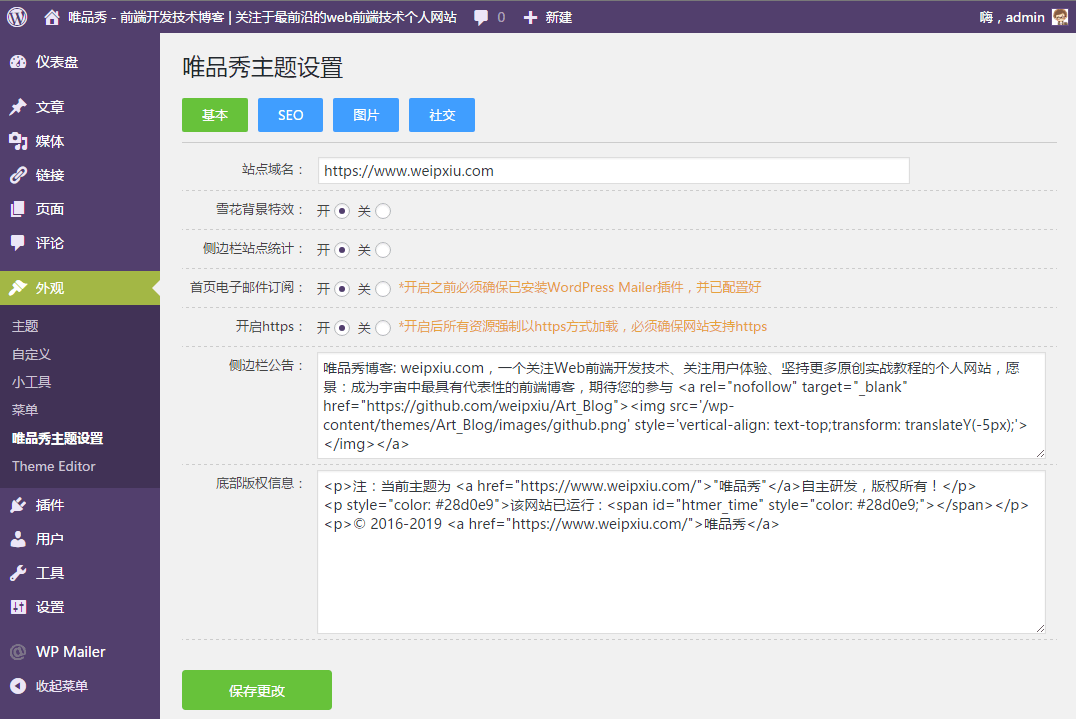Click the admin avatar thumbnail
The image size is (1076, 719).
(1060, 17)
